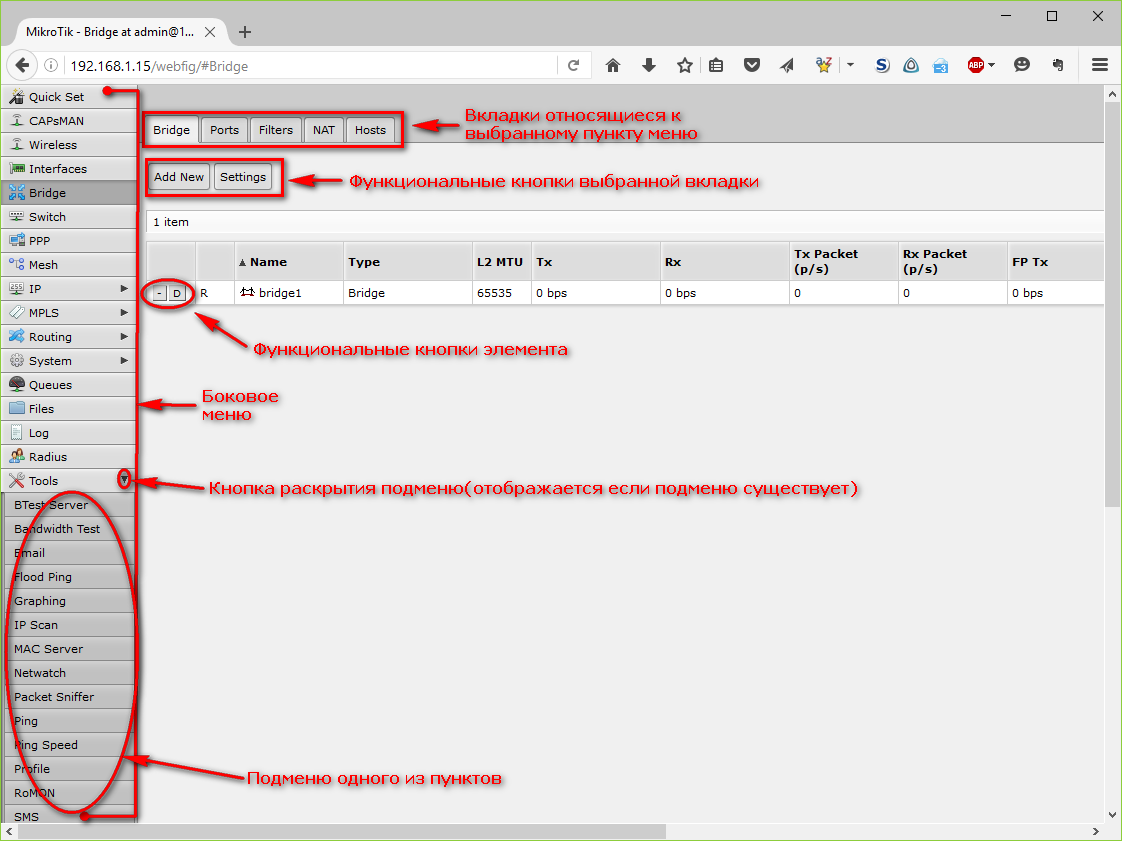Open the Flood Ping tool
1122x841 pixels.
69,577
